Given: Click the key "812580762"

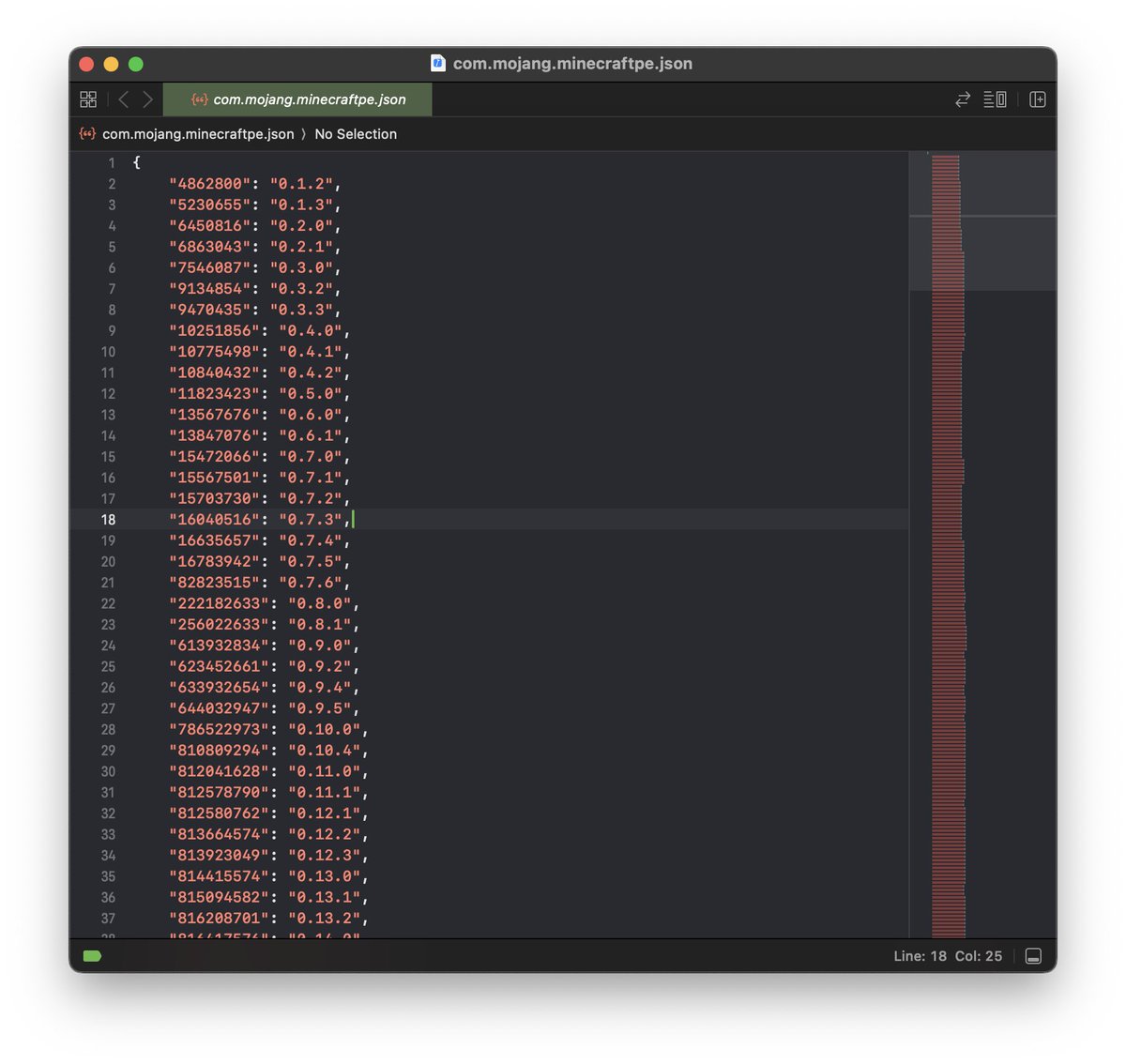Looking at the screenshot, I should [220, 813].
